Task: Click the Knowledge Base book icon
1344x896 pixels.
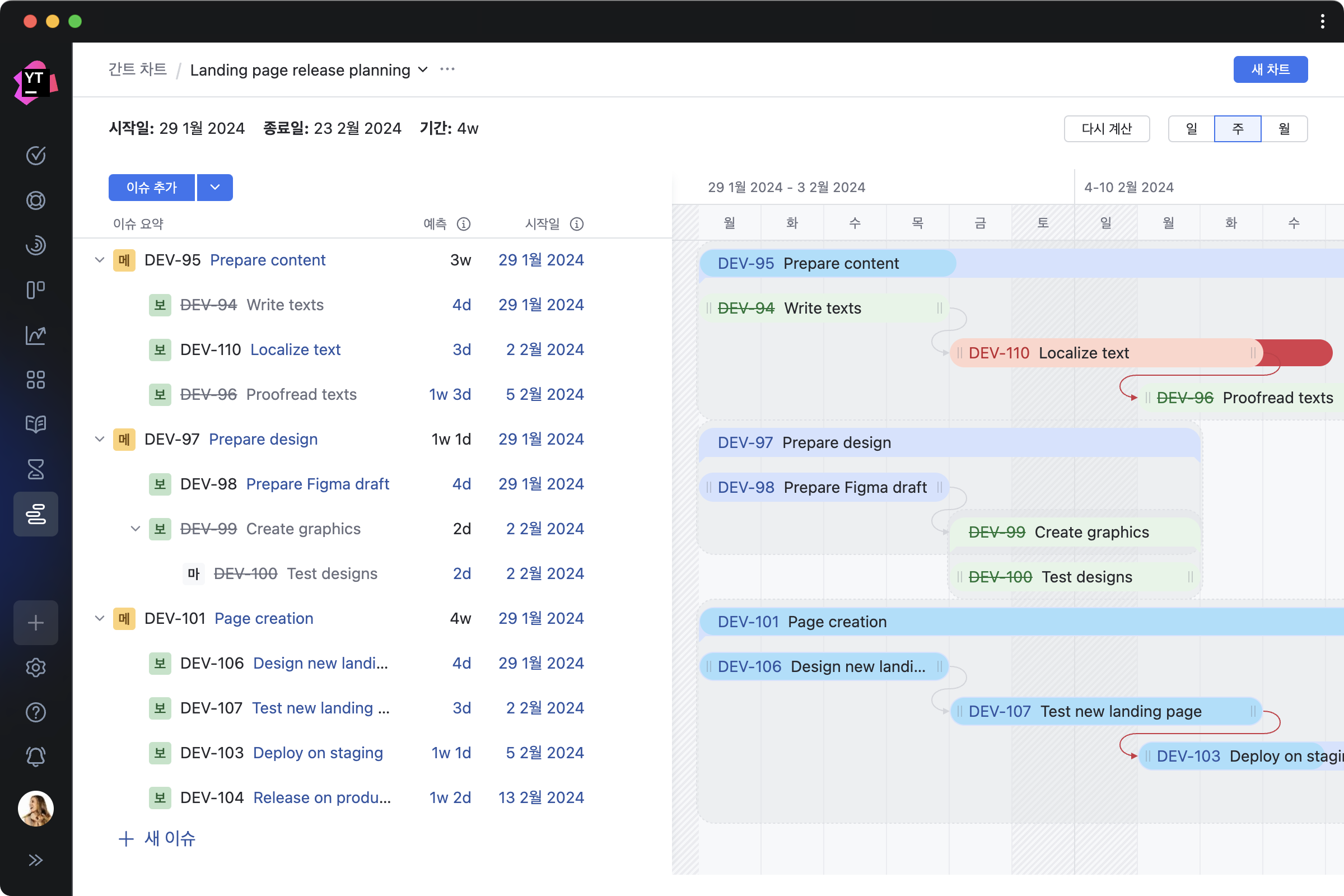Action: [35, 424]
